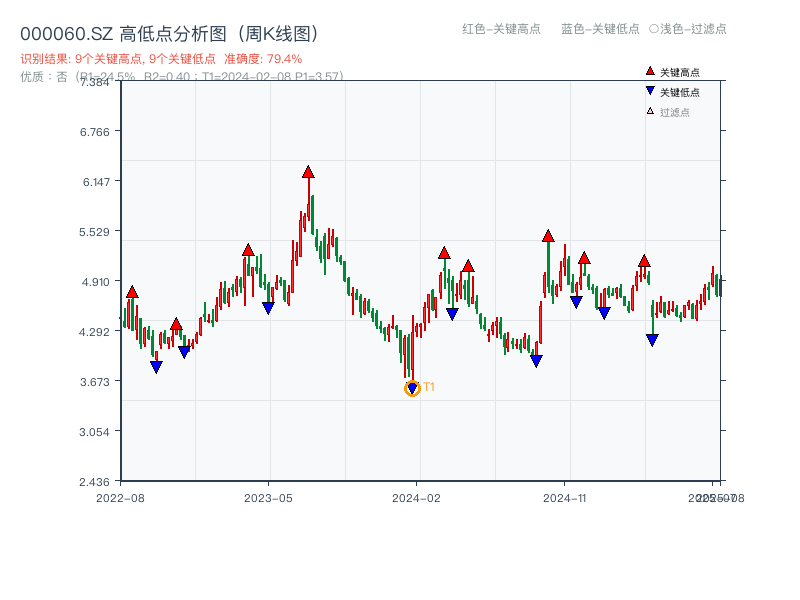Click the small circle icon before 浅色-过滤点

click(x=654, y=29)
